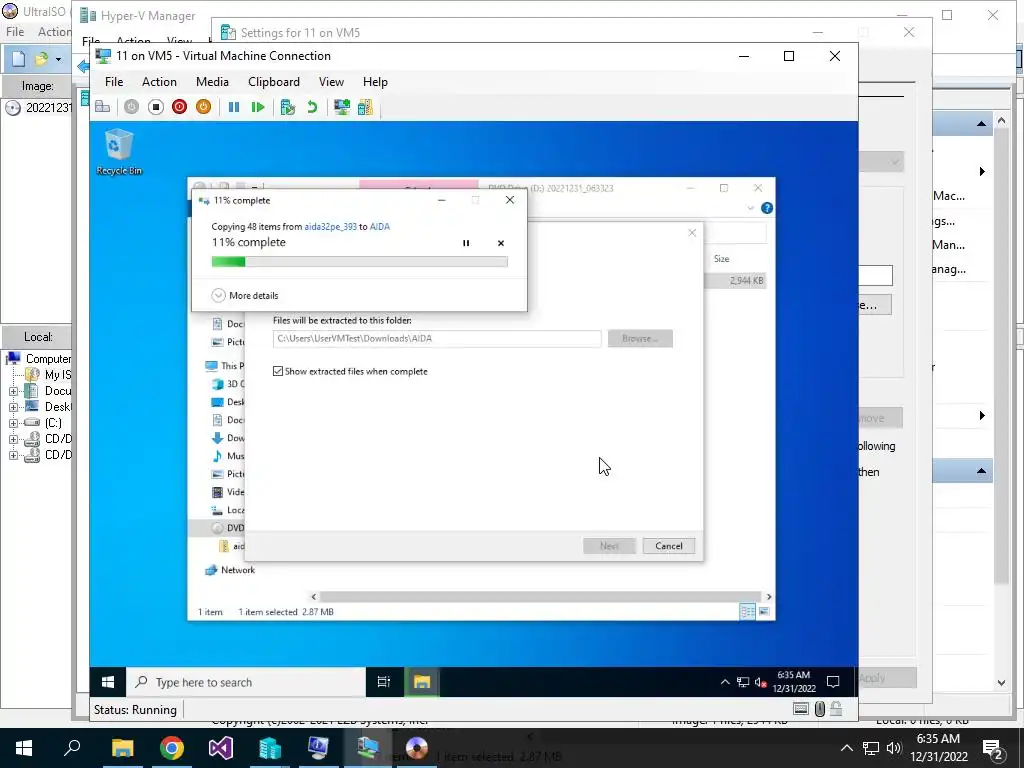Click the Enhanced Session toolbar icon
Viewport: 1024px width, 768px height.
pos(342,107)
